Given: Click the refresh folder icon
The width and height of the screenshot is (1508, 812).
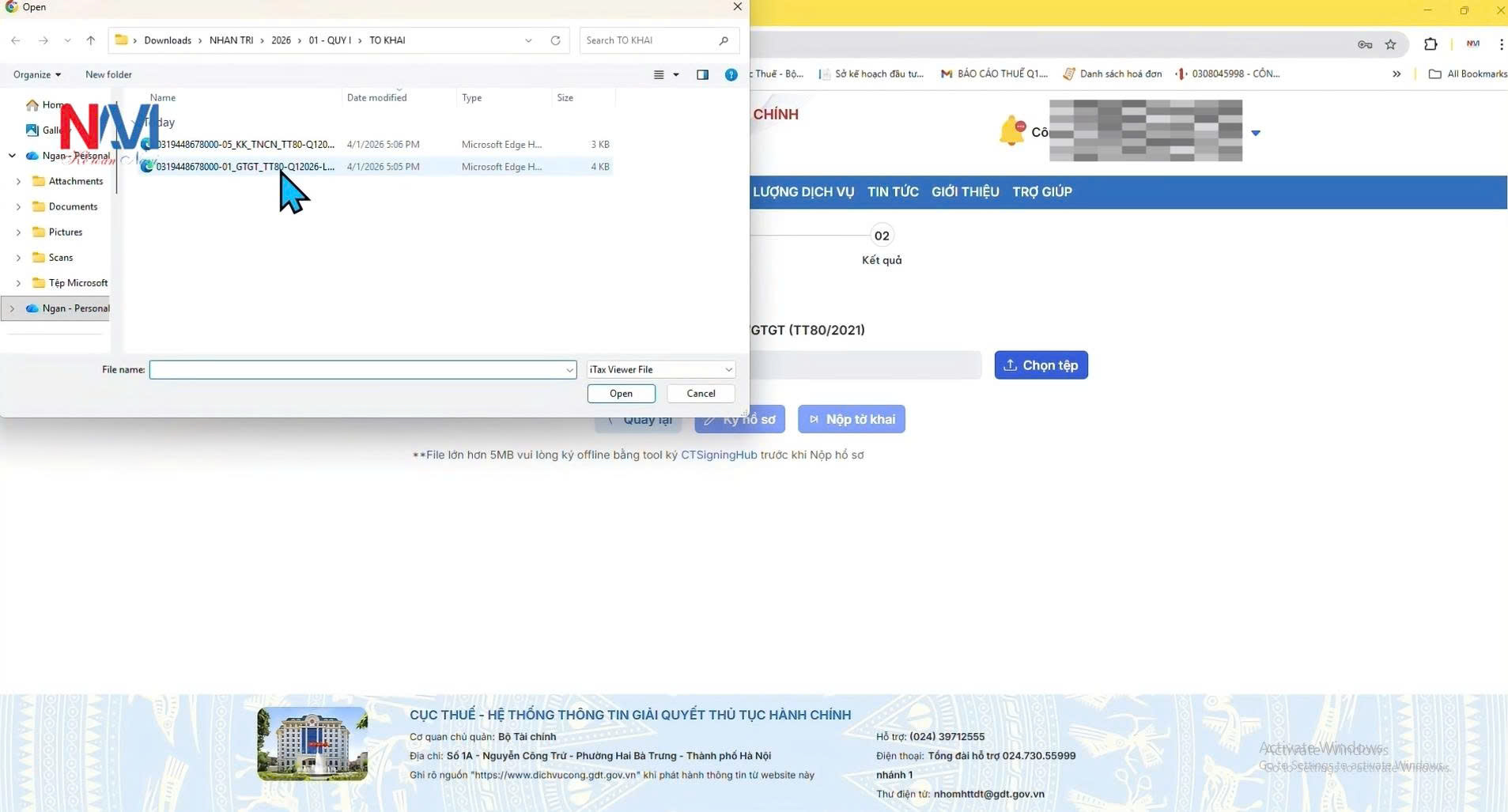Looking at the screenshot, I should click(555, 40).
